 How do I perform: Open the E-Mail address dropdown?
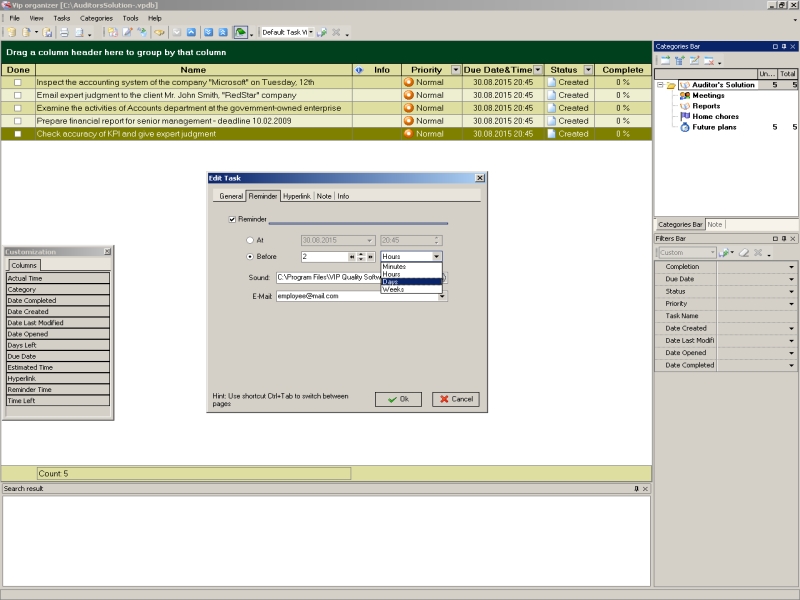[442, 296]
